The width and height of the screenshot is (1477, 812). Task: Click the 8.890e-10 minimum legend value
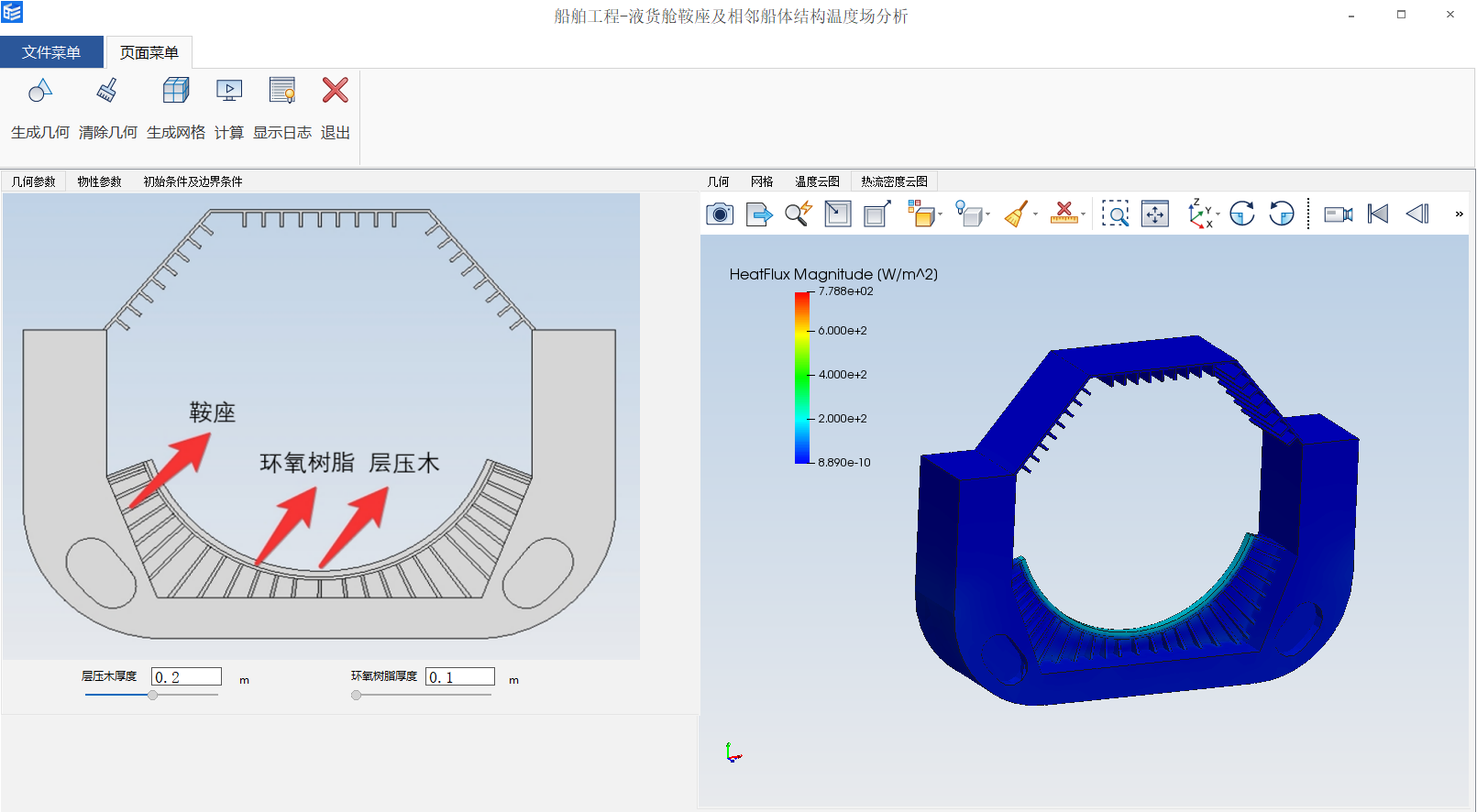(844, 463)
